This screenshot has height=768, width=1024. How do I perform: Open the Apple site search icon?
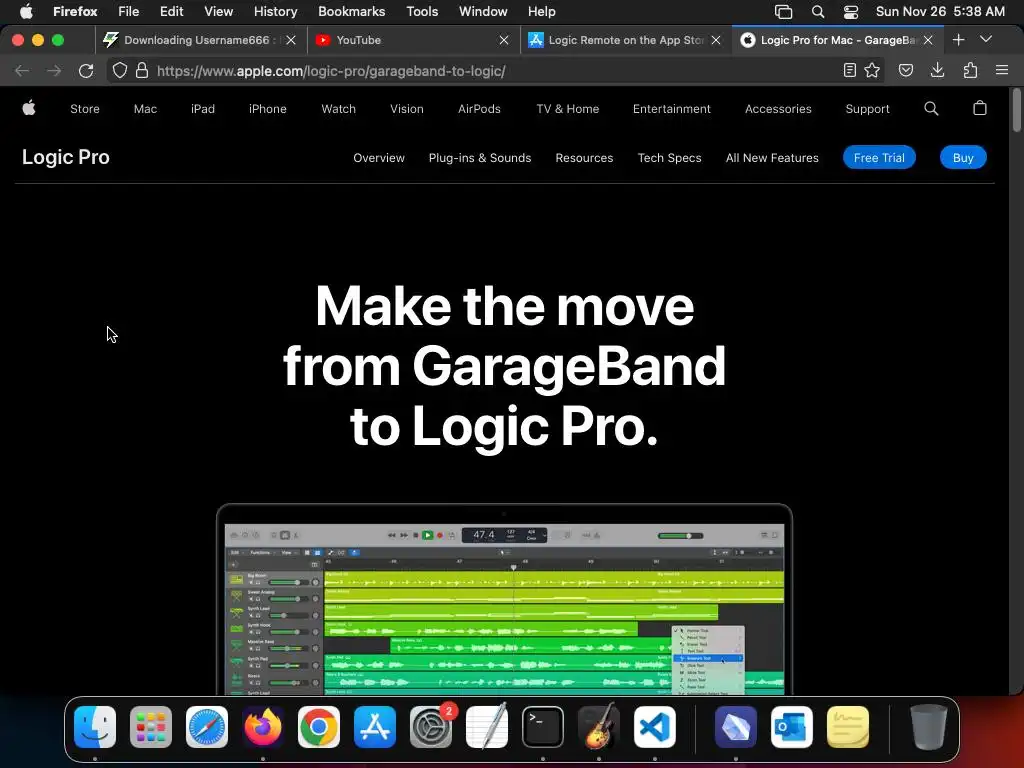[931, 108]
